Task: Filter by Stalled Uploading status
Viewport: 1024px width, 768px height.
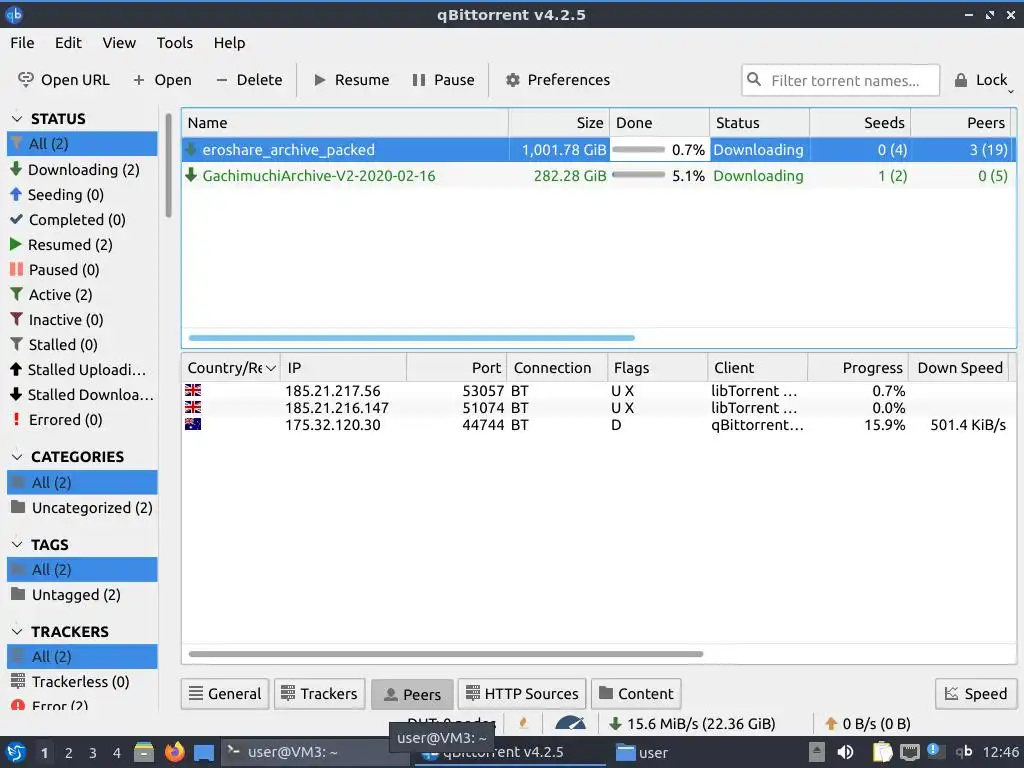Action: point(82,370)
